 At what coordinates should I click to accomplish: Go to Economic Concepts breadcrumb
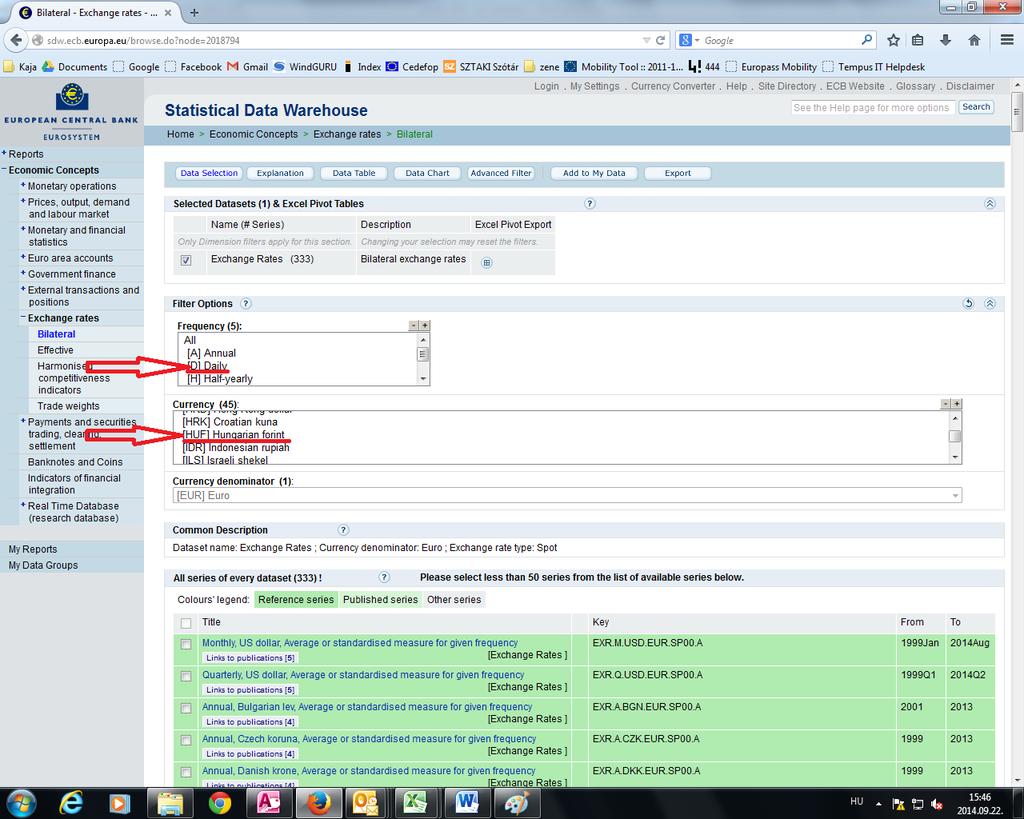(x=253, y=134)
